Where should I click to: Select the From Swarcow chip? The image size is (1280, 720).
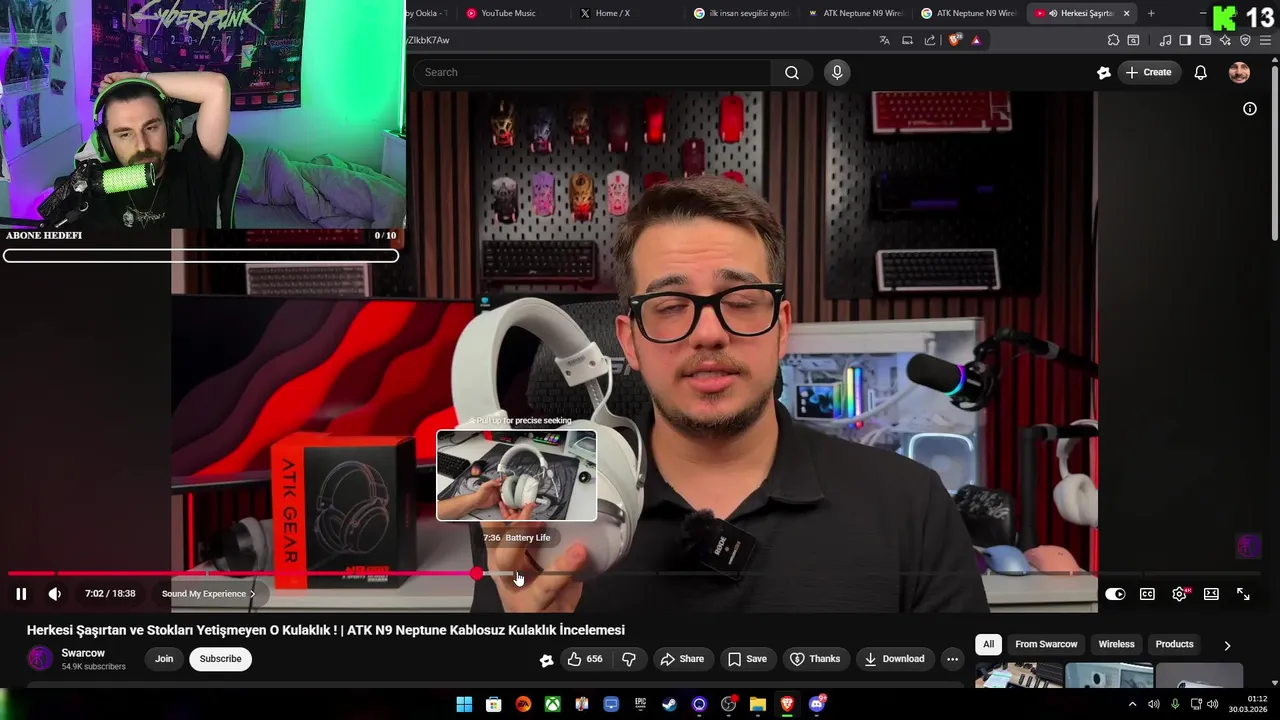click(1046, 644)
